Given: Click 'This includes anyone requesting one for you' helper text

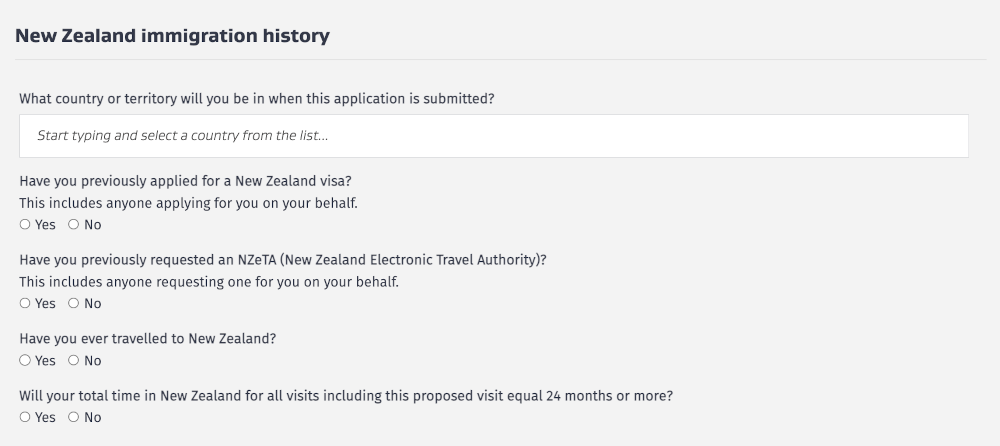Looking at the screenshot, I should point(208,281).
